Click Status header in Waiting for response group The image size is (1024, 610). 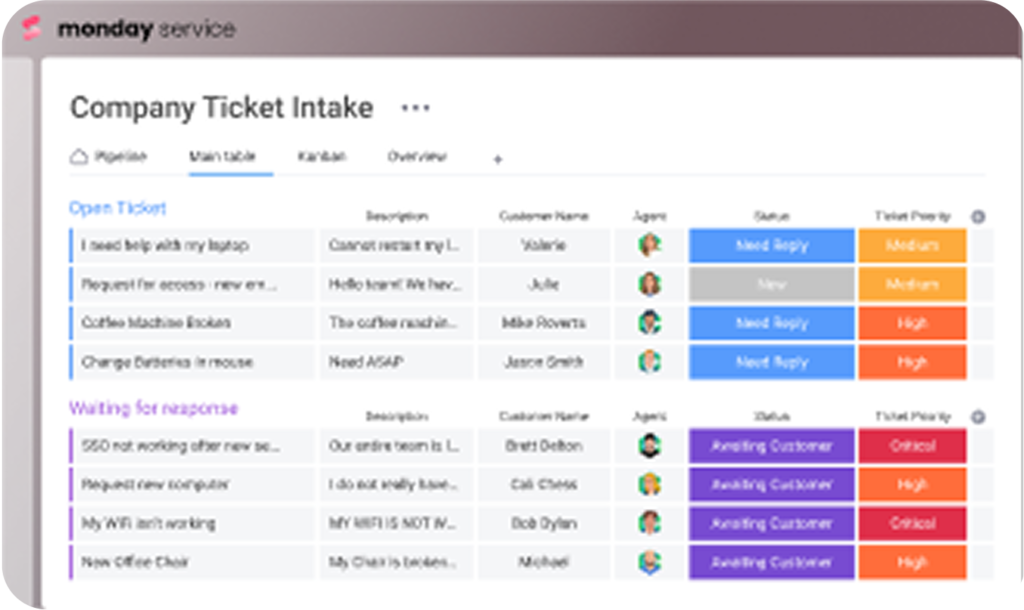tap(771, 416)
